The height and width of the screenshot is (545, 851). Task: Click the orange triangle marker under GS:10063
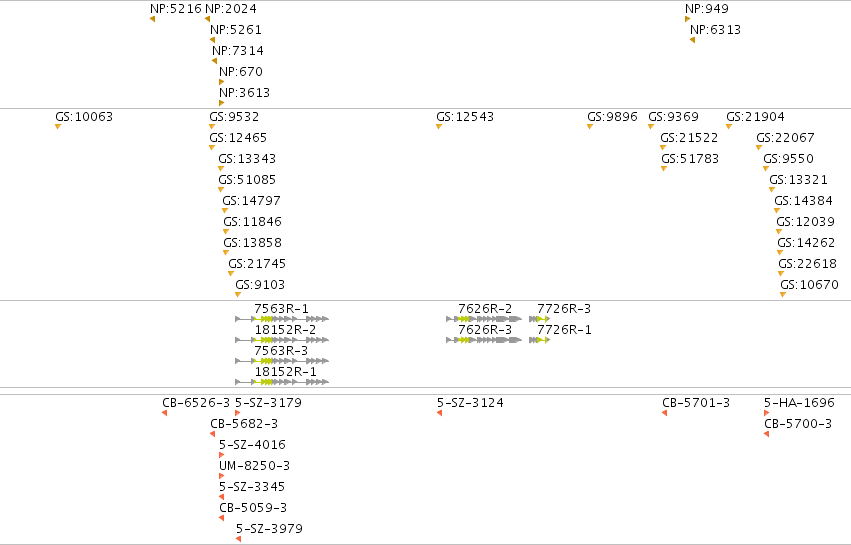(58, 127)
